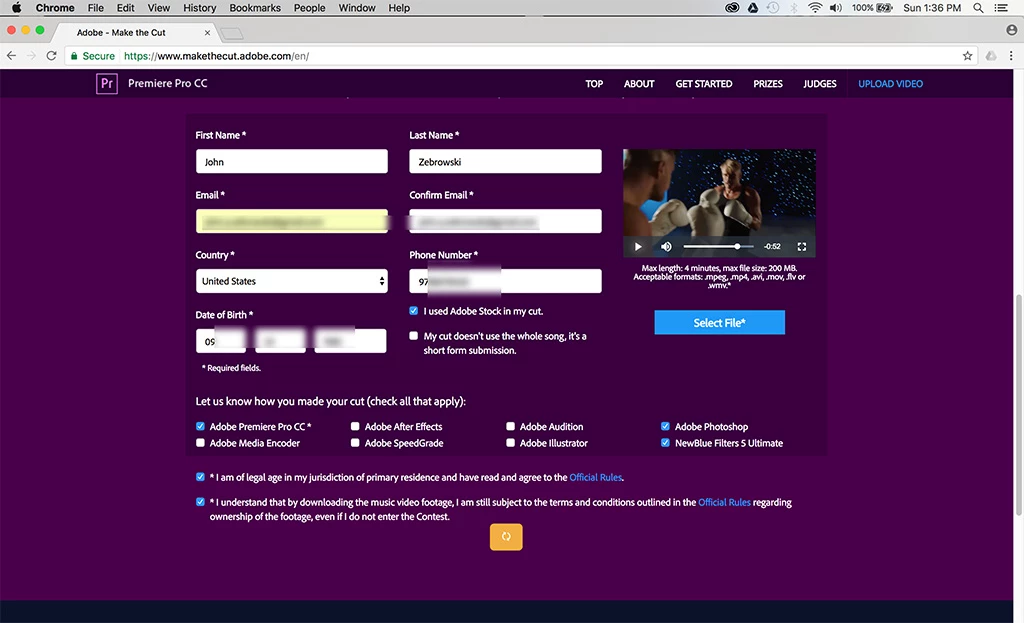1024x623 pixels.
Task: Adjust the video player progress slider
Action: coord(718,247)
